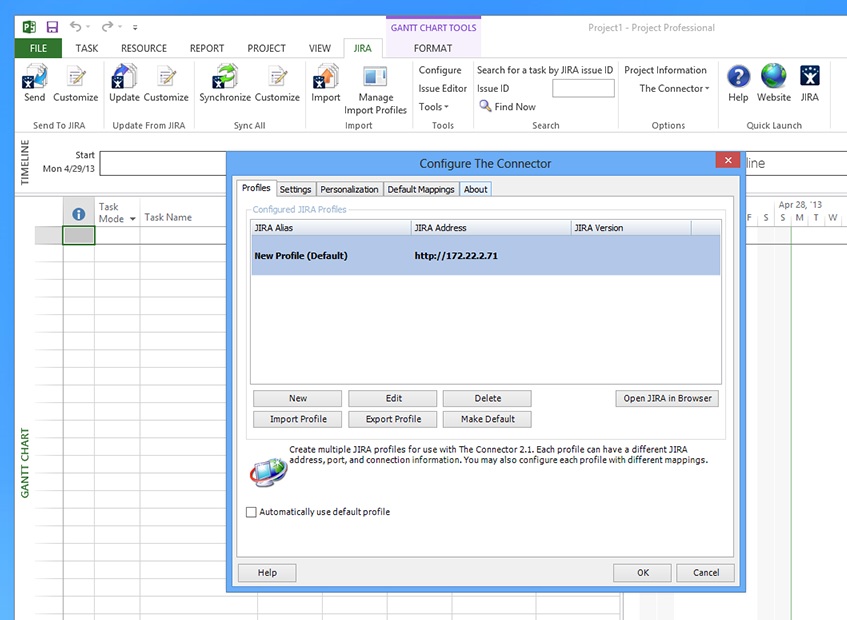Click the Update from JIRA icon
Viewport: 847px width, 620px height.
124,83
